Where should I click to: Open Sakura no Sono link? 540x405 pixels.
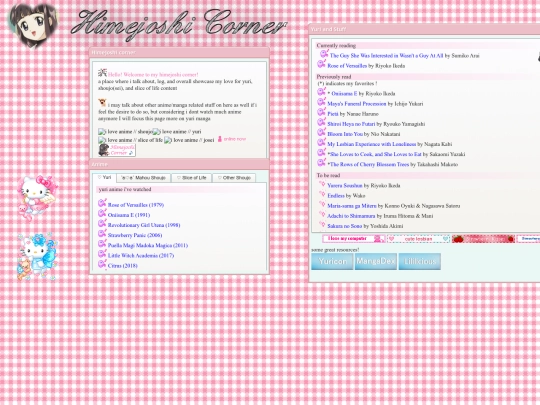pos(344,226)
